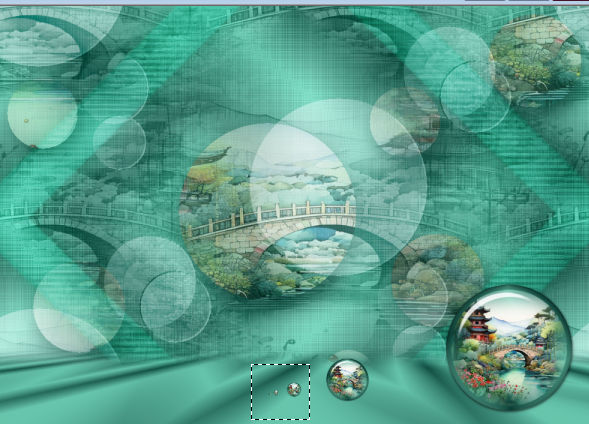This screenshot has height=424, width=589.
Task: Click inside the dashed rectangular selection marquee
Action: (x=281, y=392)
